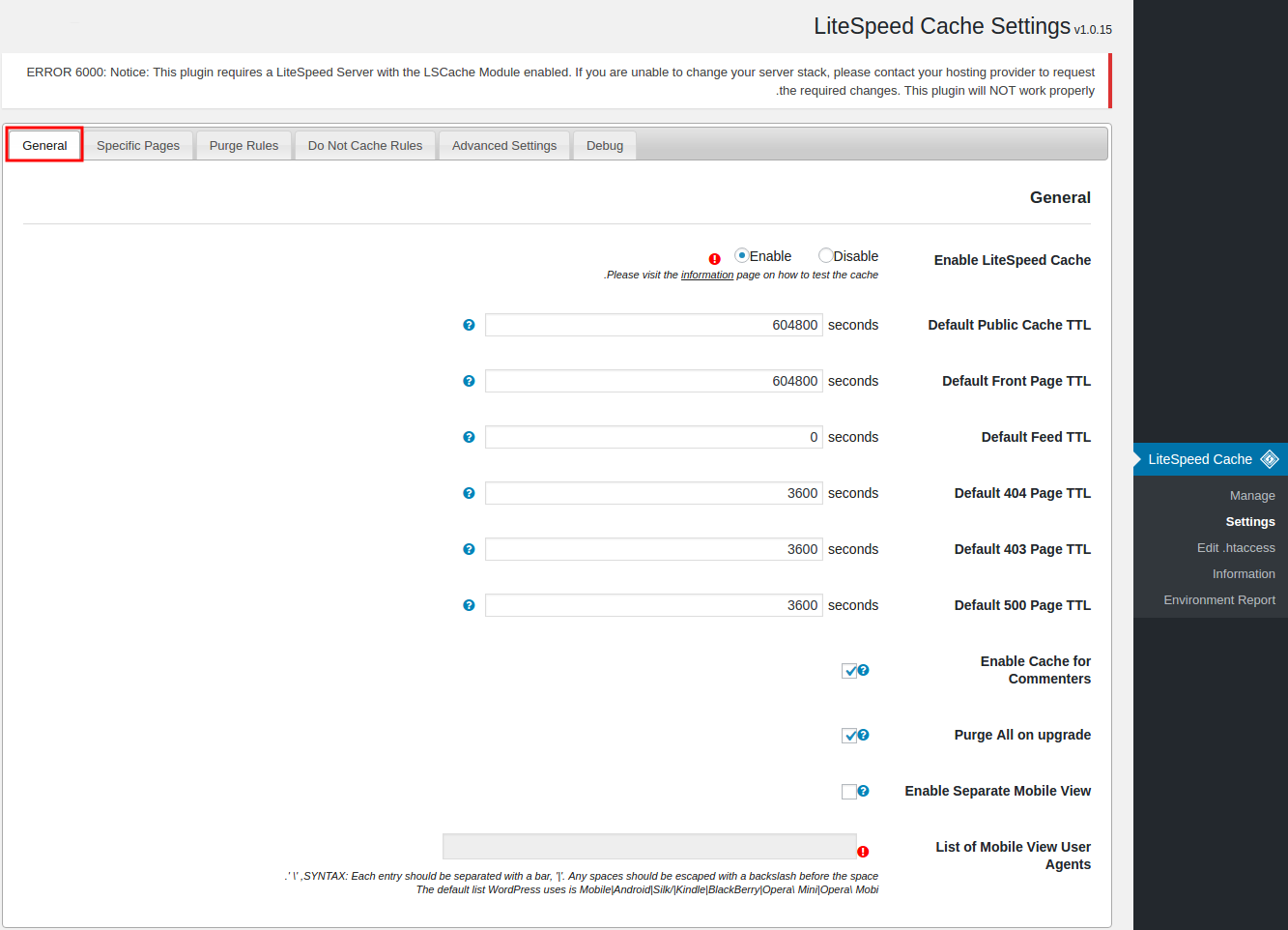
Task: Click help icon for Default Feed TTL
Action: tap(469, 437)
